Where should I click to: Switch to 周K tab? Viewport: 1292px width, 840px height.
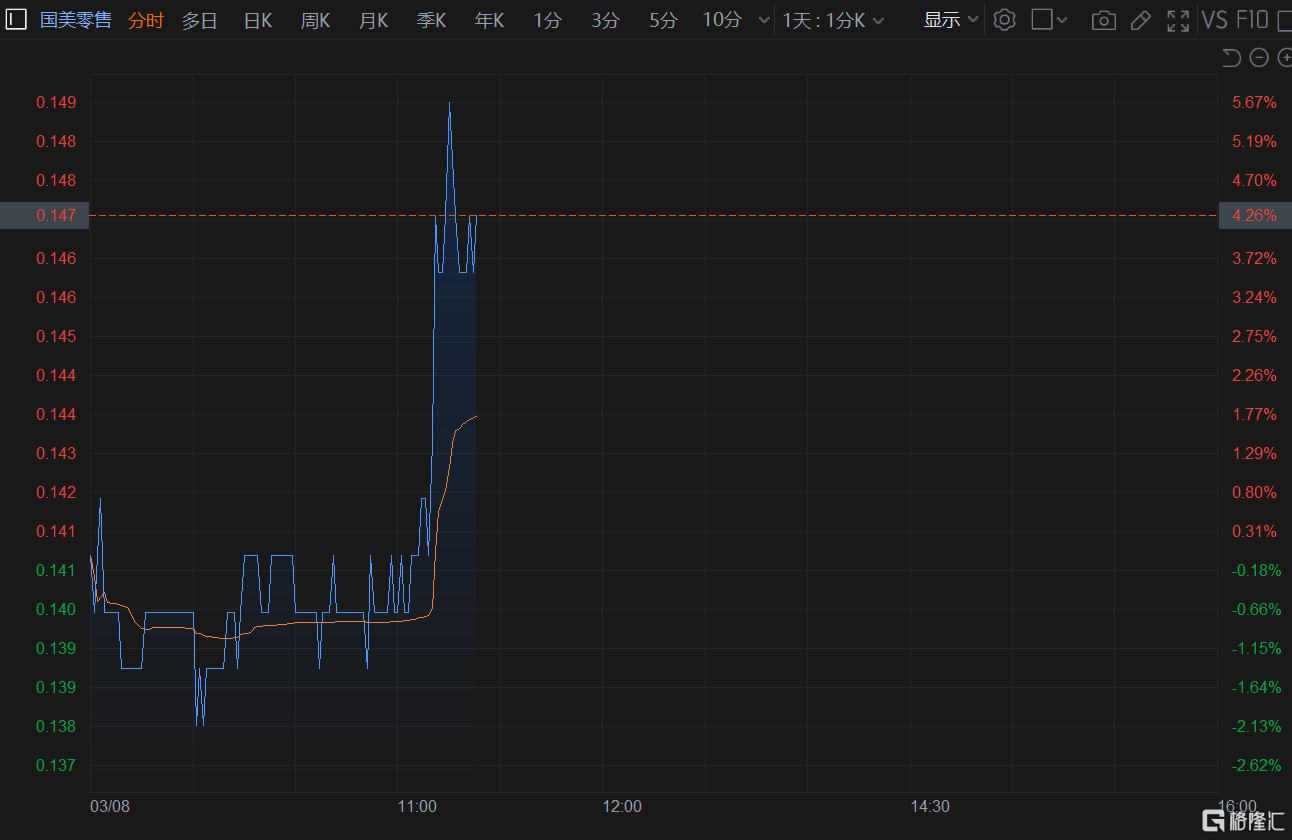316,20
